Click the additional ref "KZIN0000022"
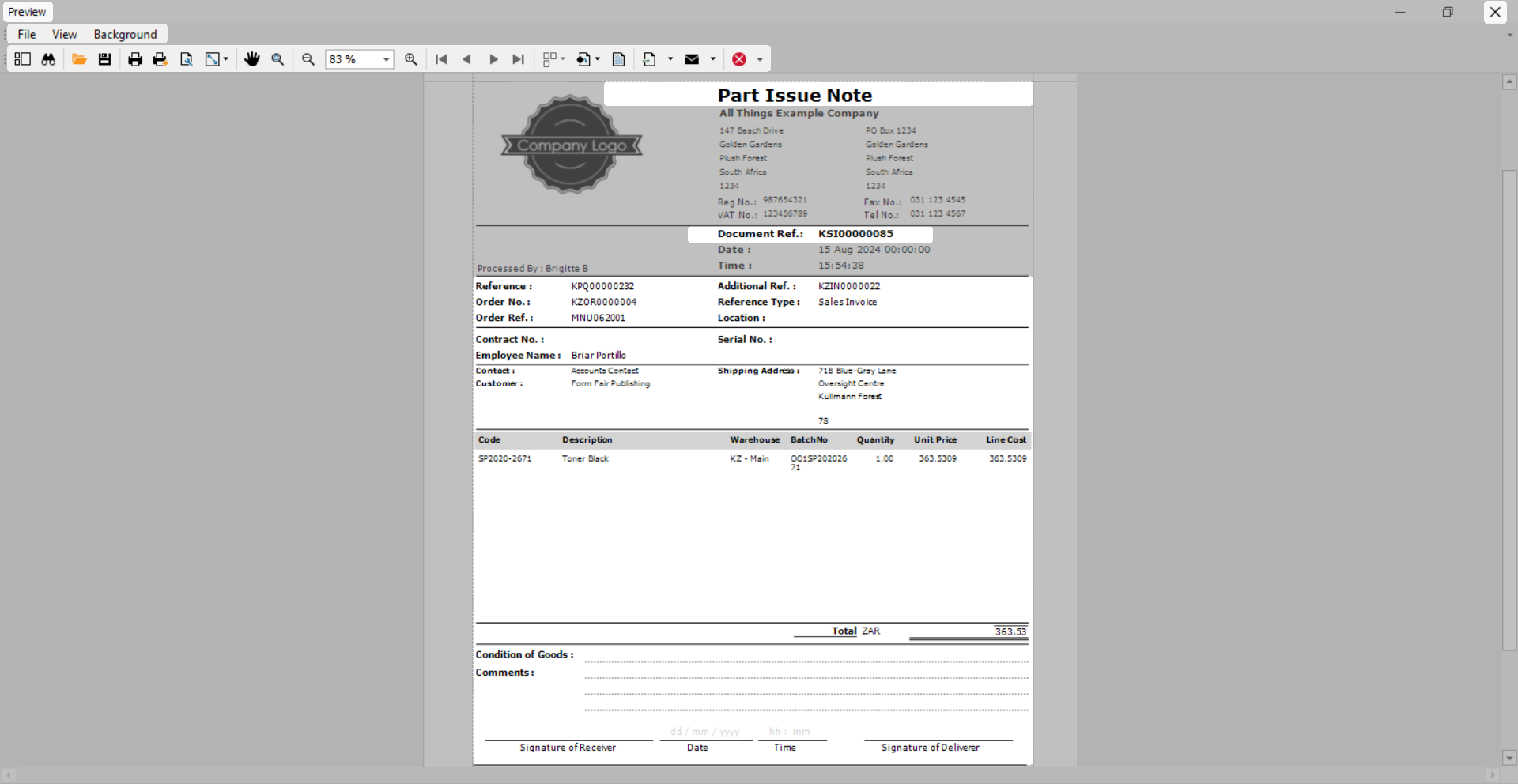 click(849, 286)
